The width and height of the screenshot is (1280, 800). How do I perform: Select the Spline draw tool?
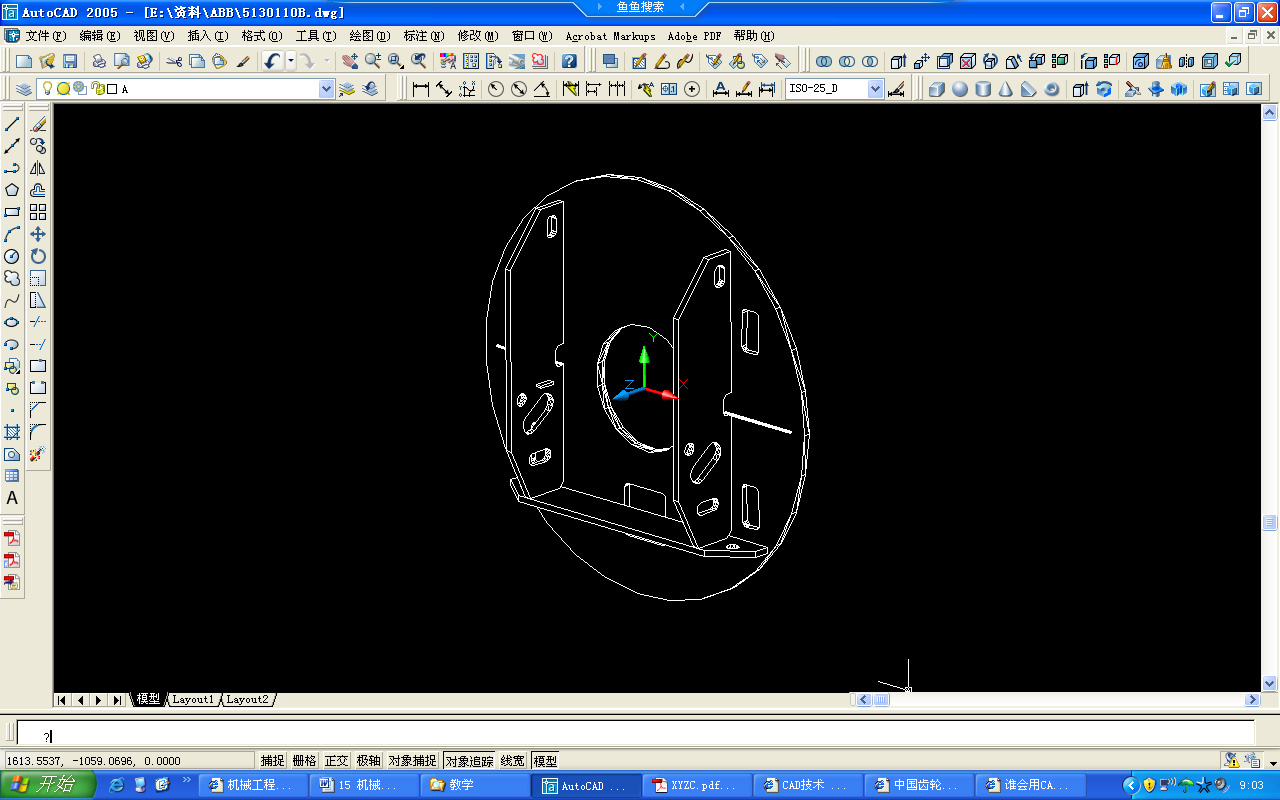tap(12, 300)
